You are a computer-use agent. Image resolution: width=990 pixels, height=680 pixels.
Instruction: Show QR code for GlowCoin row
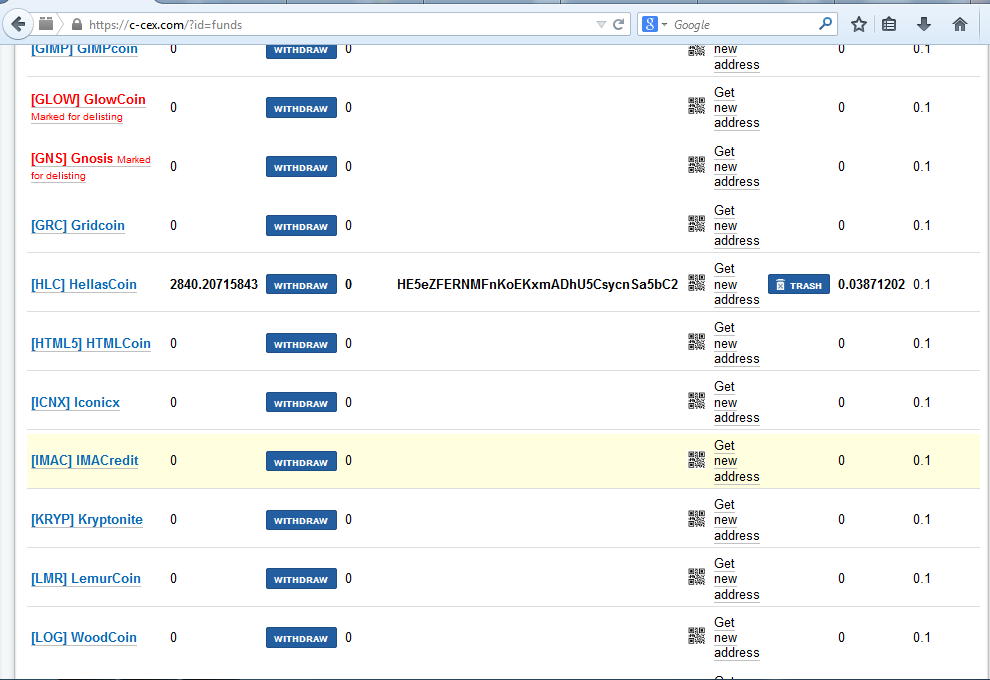(x=696, y=106)
